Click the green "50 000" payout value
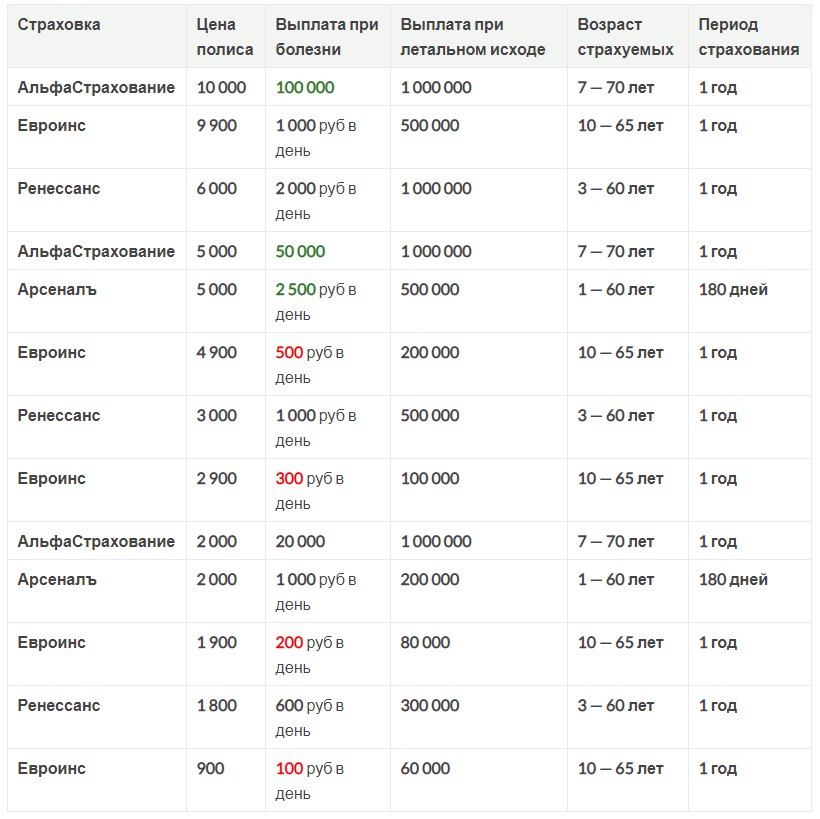Image resolution: width=820 pixels, height=819 pixels. point(300,252)
